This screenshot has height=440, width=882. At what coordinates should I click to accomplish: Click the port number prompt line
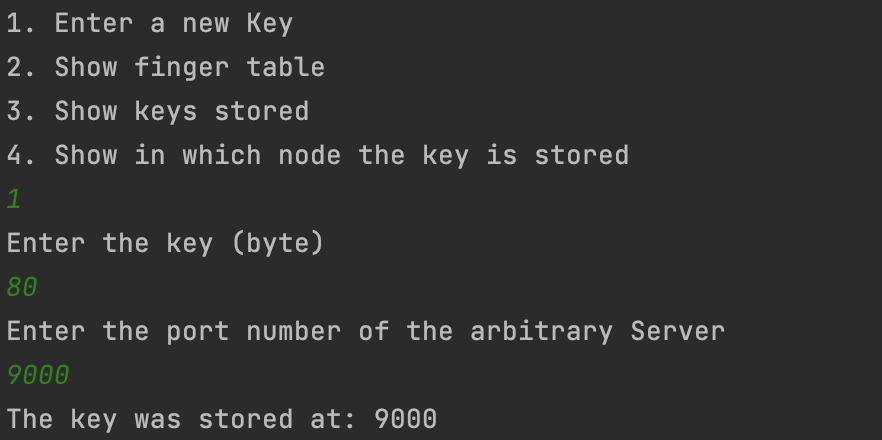pyautogui.click(x=366, y=331)
